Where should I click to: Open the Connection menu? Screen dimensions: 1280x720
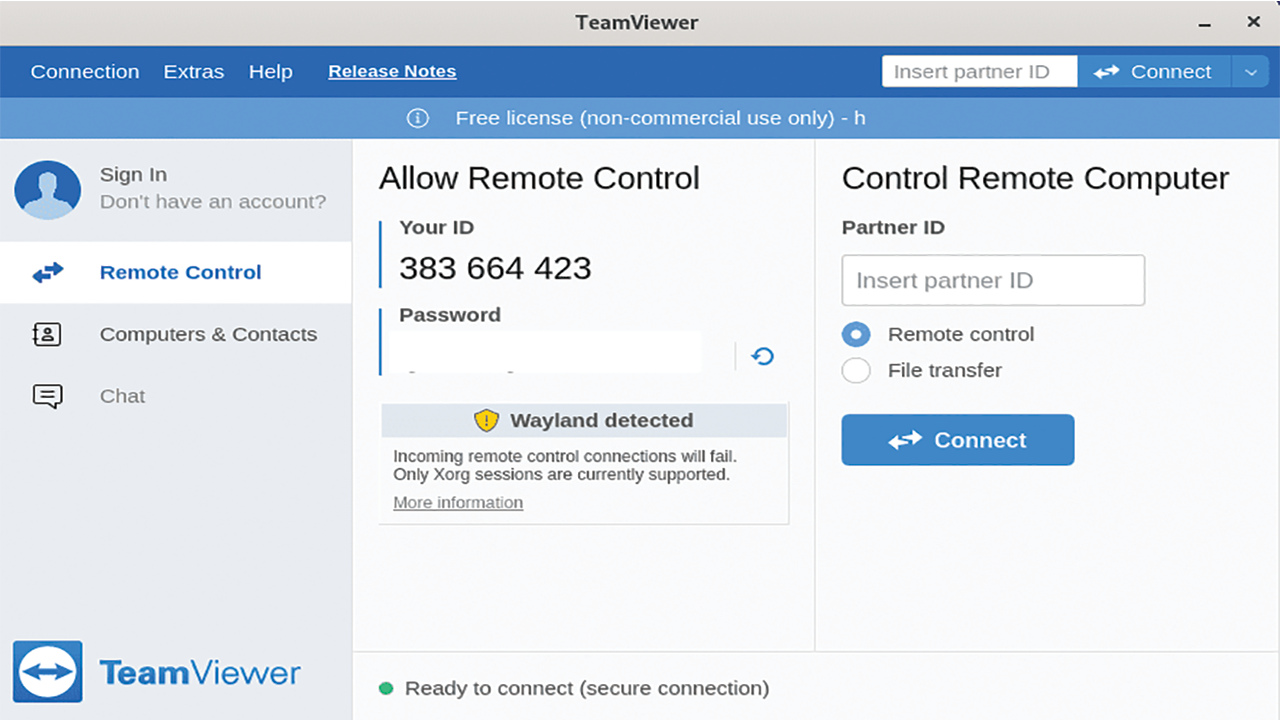click(x=85, y=71)
